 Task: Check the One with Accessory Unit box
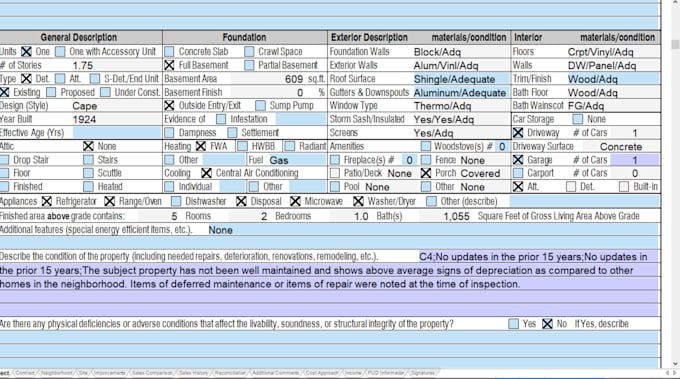[60, 52]
